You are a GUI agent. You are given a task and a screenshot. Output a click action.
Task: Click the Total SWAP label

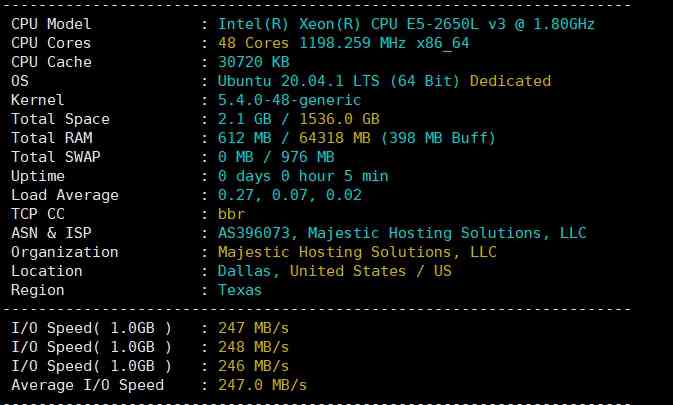click(55, 157)
